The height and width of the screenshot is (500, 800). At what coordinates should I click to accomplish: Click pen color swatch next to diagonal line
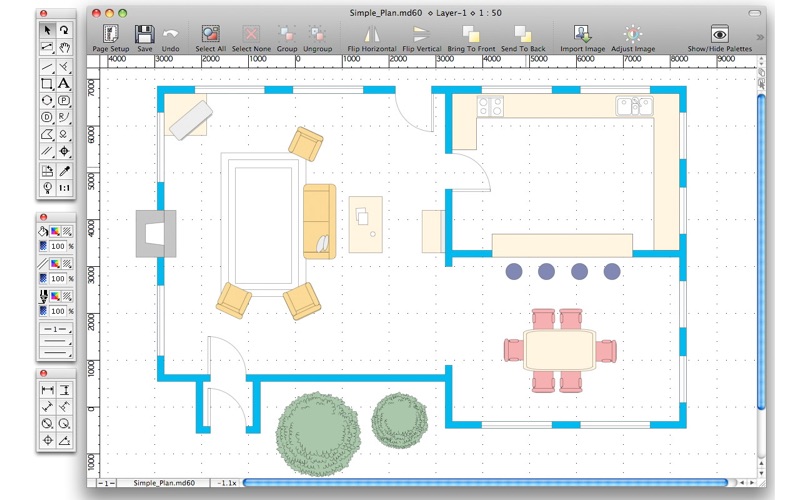pyautogui.click(x=55, y=264)
